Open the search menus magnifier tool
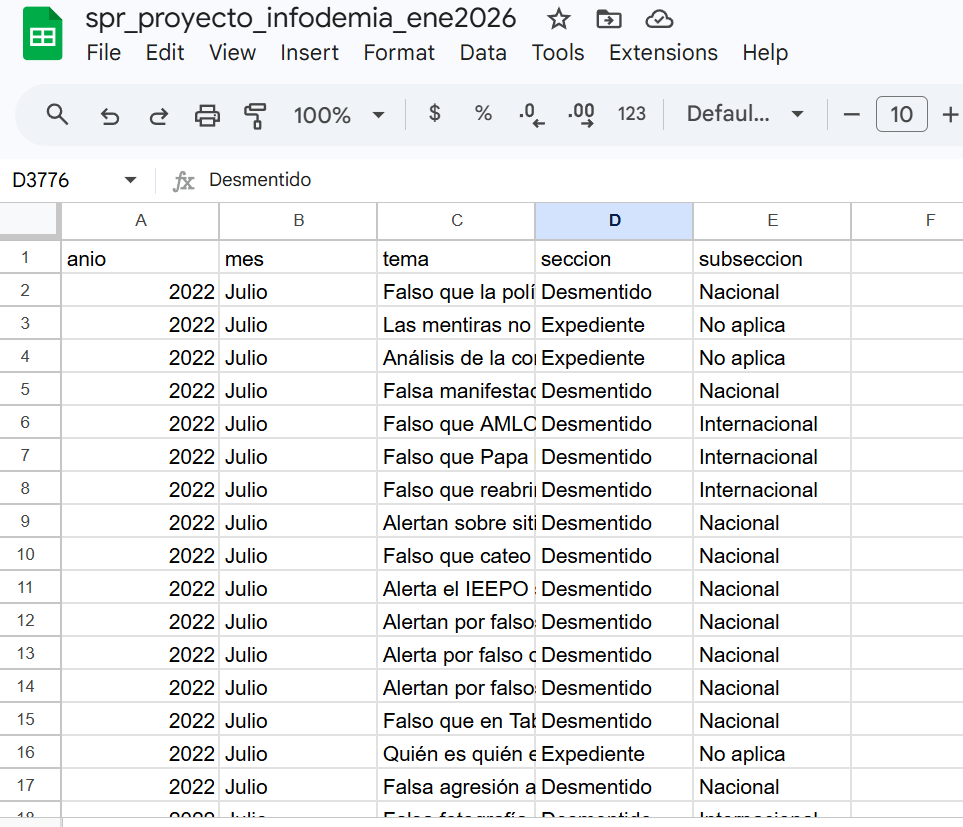The image size is (963, 827). 58,115
